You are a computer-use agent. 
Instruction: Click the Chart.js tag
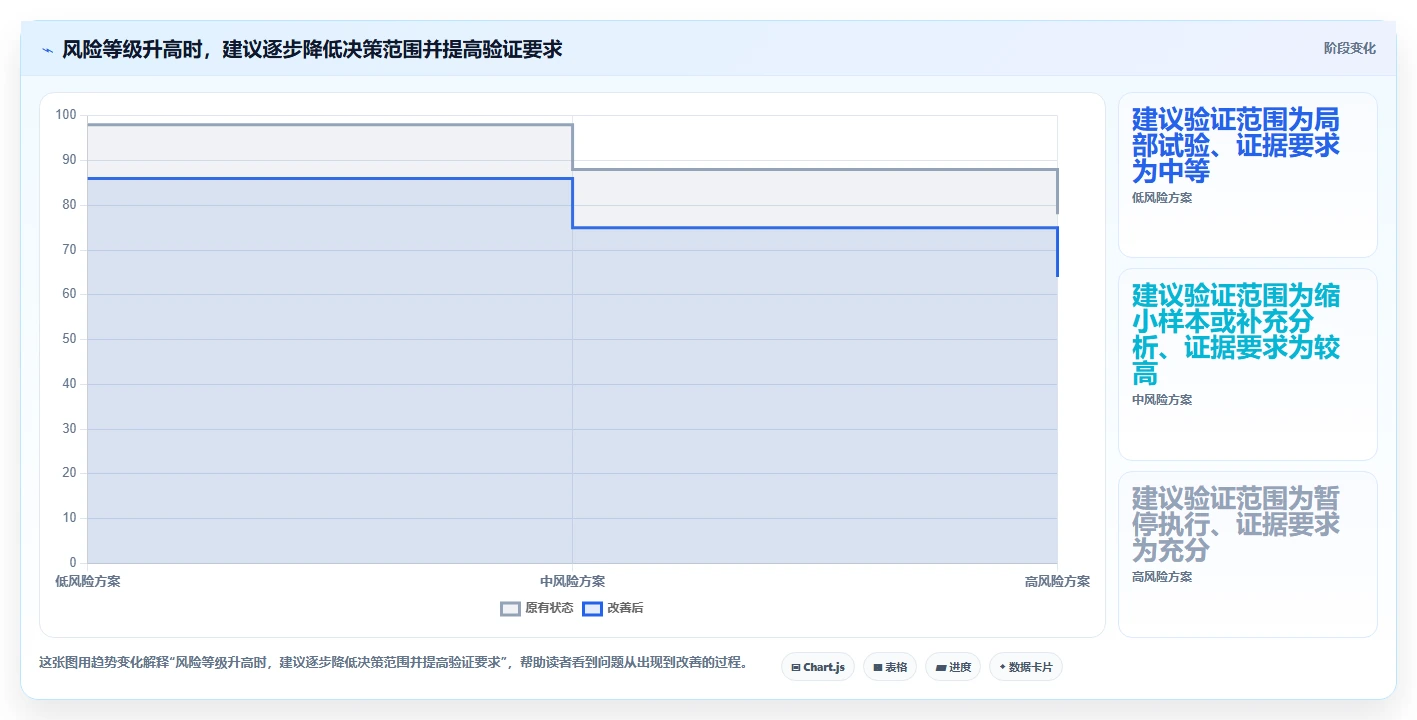pos(817,667)
